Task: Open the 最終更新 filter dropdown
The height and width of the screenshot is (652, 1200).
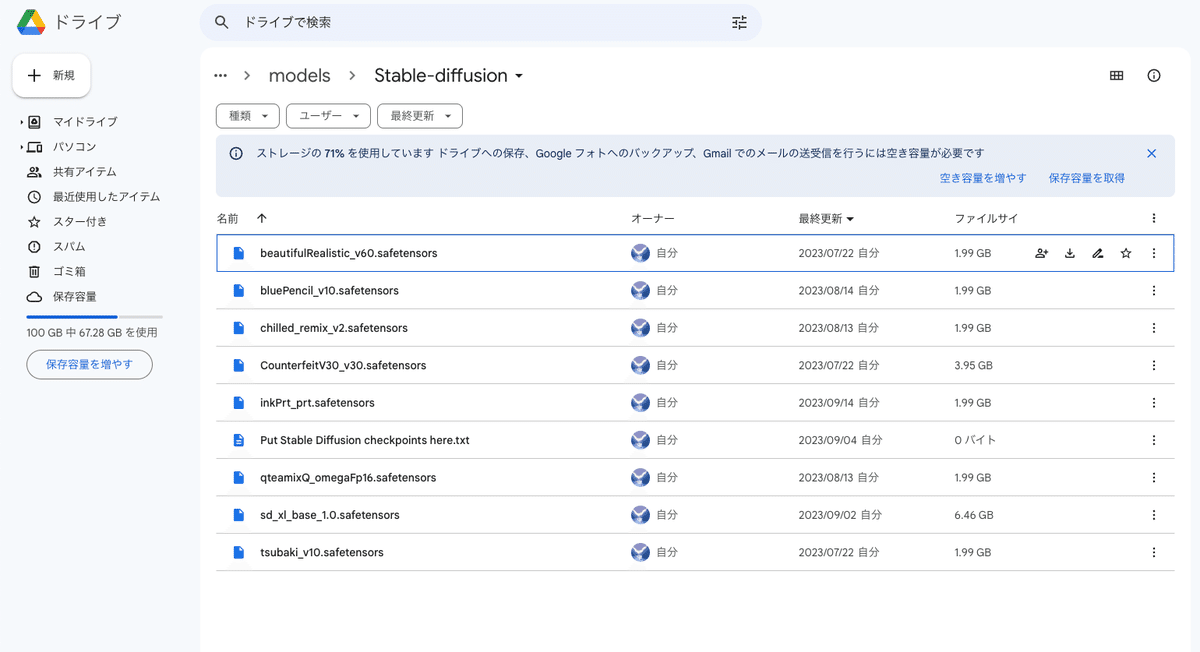Action: (420, 116)
